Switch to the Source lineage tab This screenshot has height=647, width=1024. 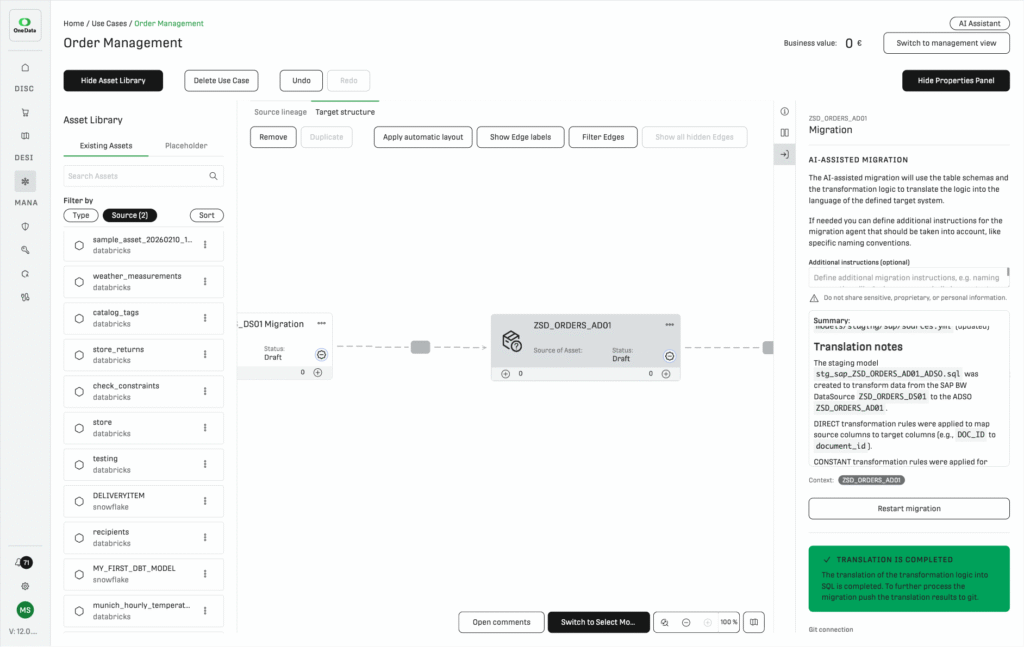point(280,112)
